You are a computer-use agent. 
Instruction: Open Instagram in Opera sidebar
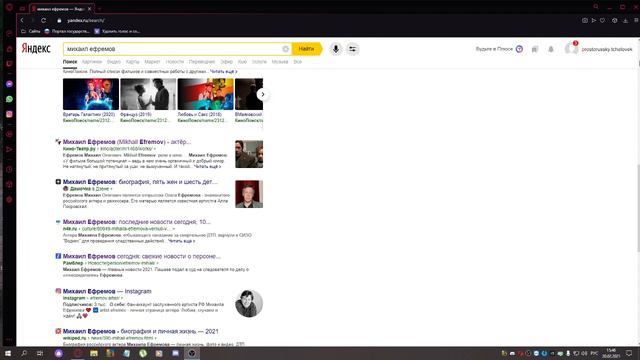tap(9, 114)
